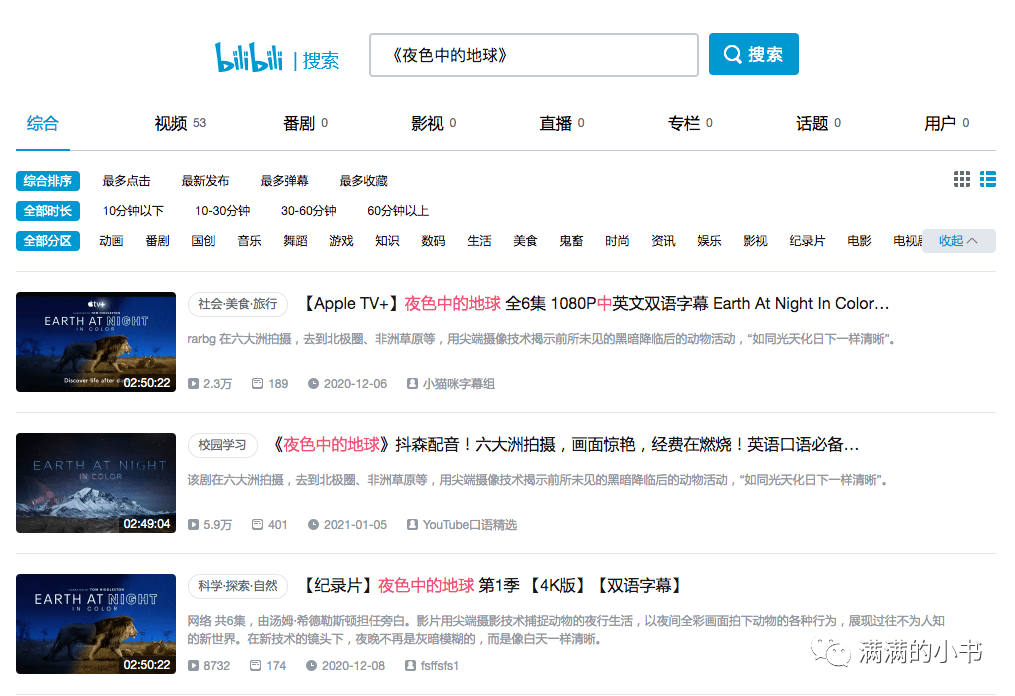Image resolution: width=1015 pixels, height=696 pixels.
Task: Open the 抖森配音 video title
Action: [563, 445]
